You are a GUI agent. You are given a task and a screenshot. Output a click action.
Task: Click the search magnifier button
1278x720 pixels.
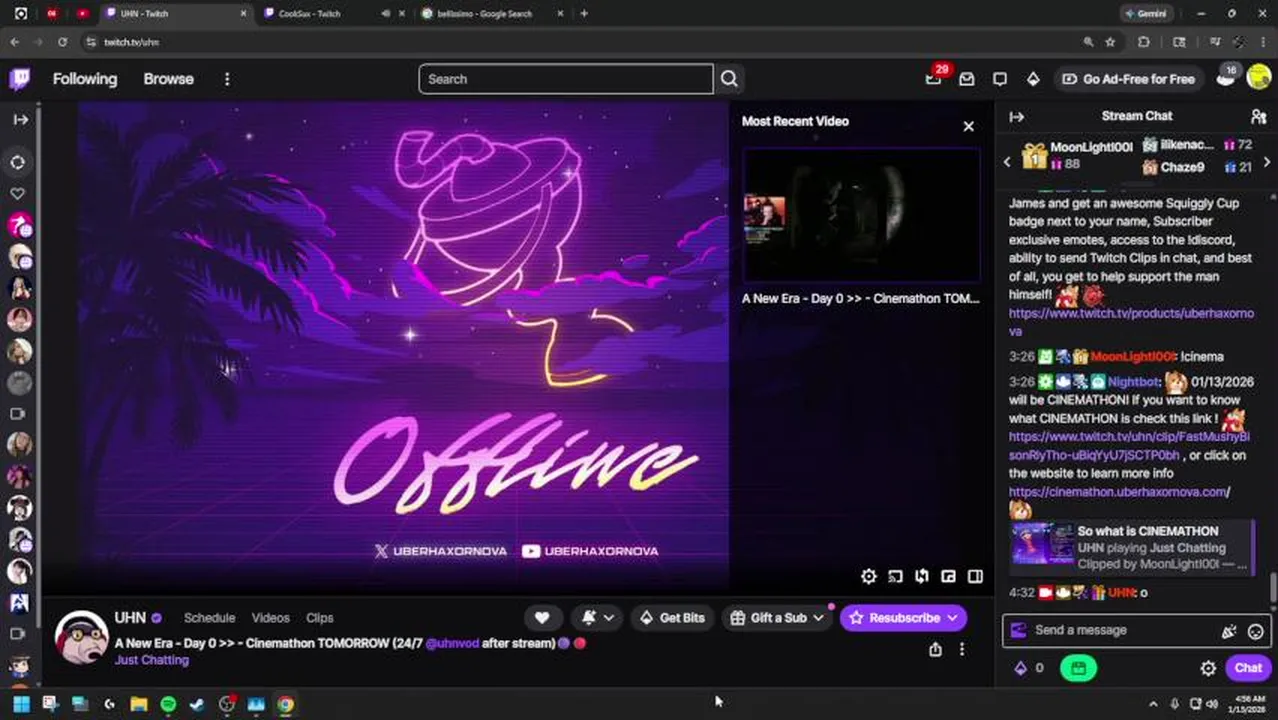click(729, 79)
